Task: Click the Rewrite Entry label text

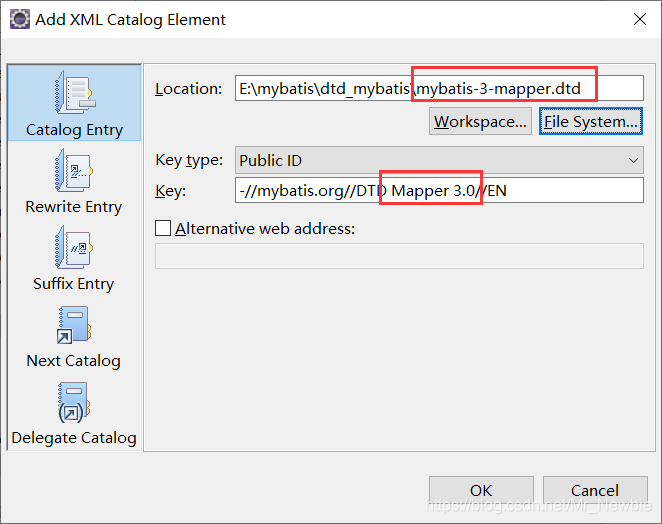Action: pos(74,207)
